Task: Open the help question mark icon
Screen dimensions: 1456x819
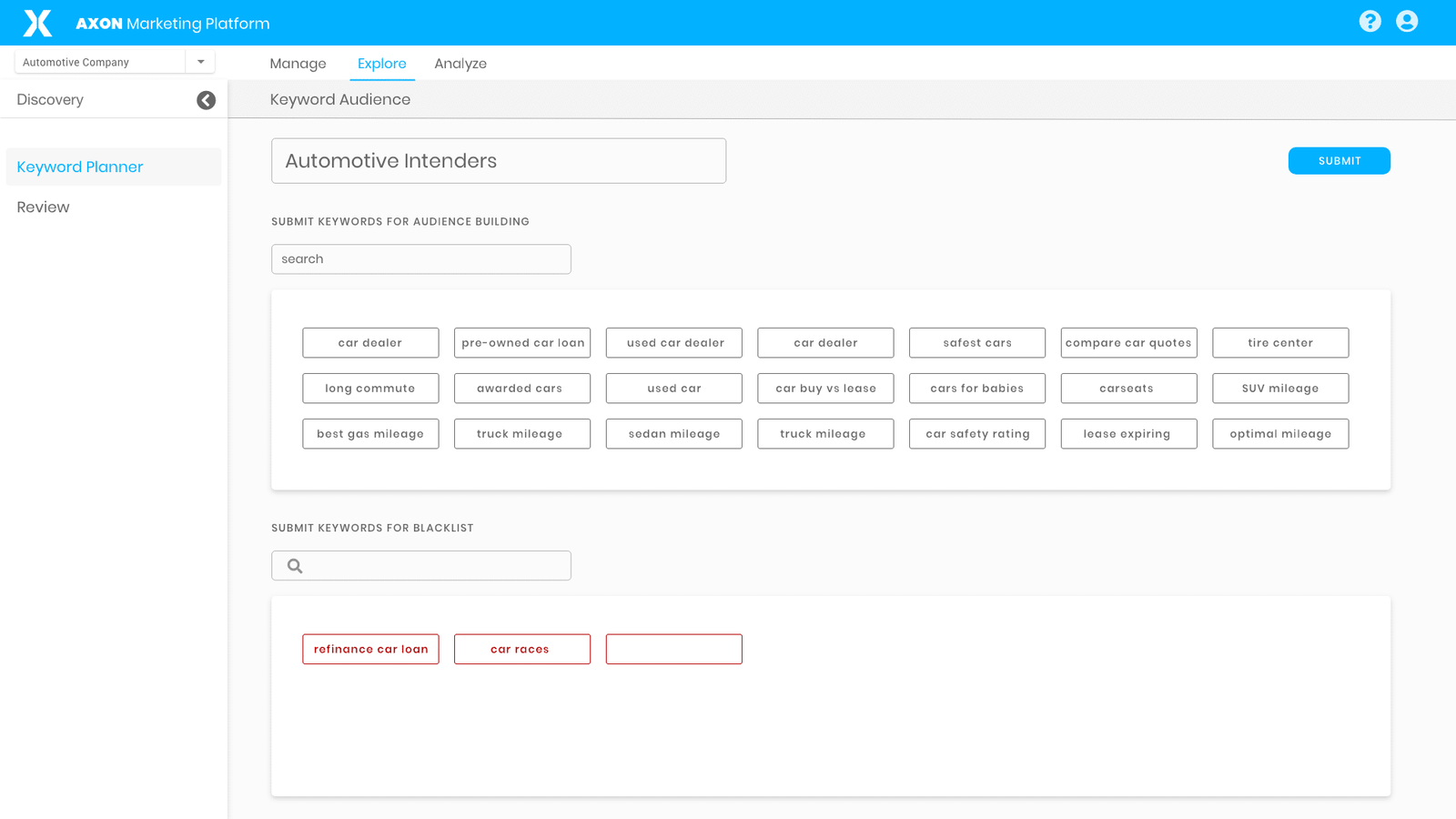Action: point(1370,22)
